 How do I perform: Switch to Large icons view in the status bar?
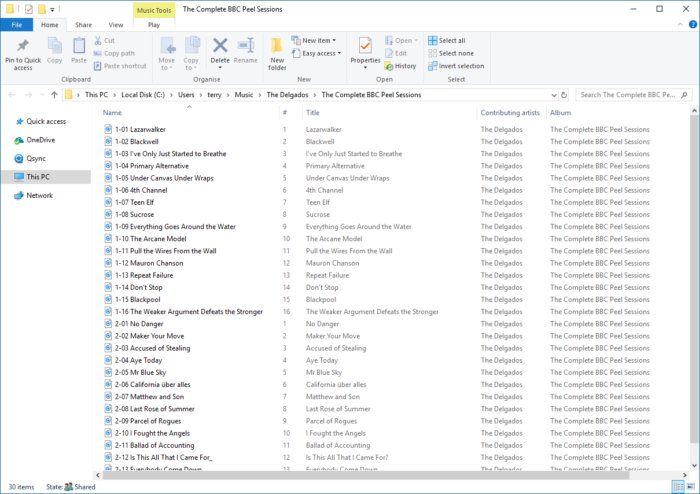691,486
